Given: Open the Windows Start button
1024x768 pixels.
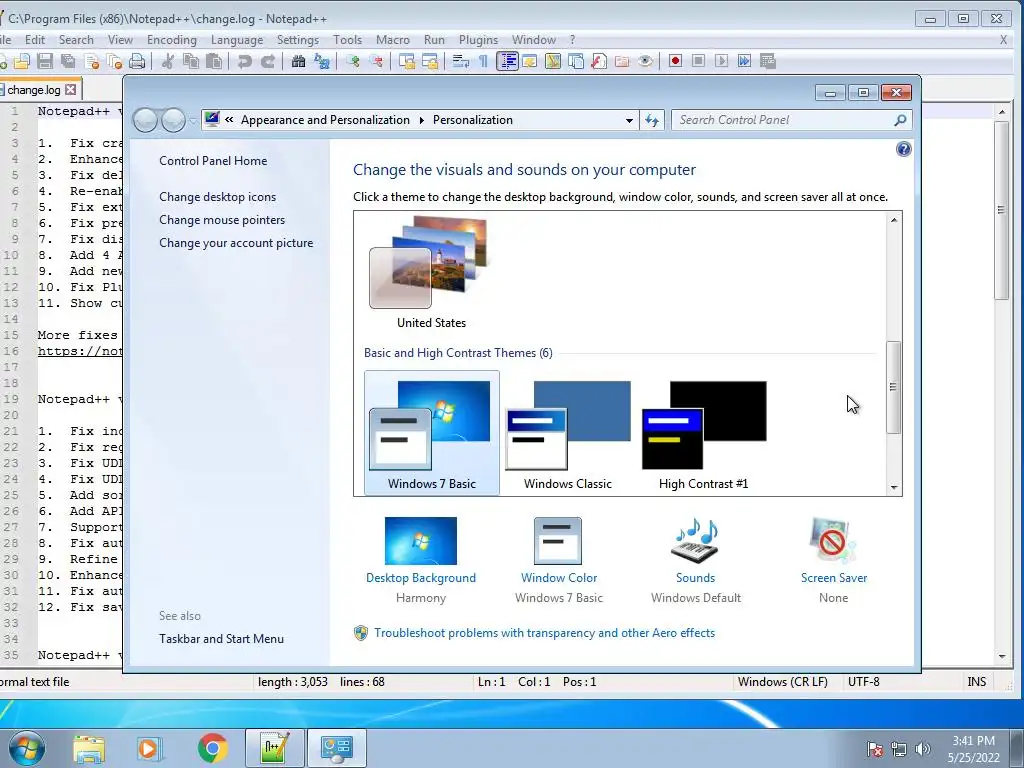Looking at the screenshot, I should tap(26, 748).
